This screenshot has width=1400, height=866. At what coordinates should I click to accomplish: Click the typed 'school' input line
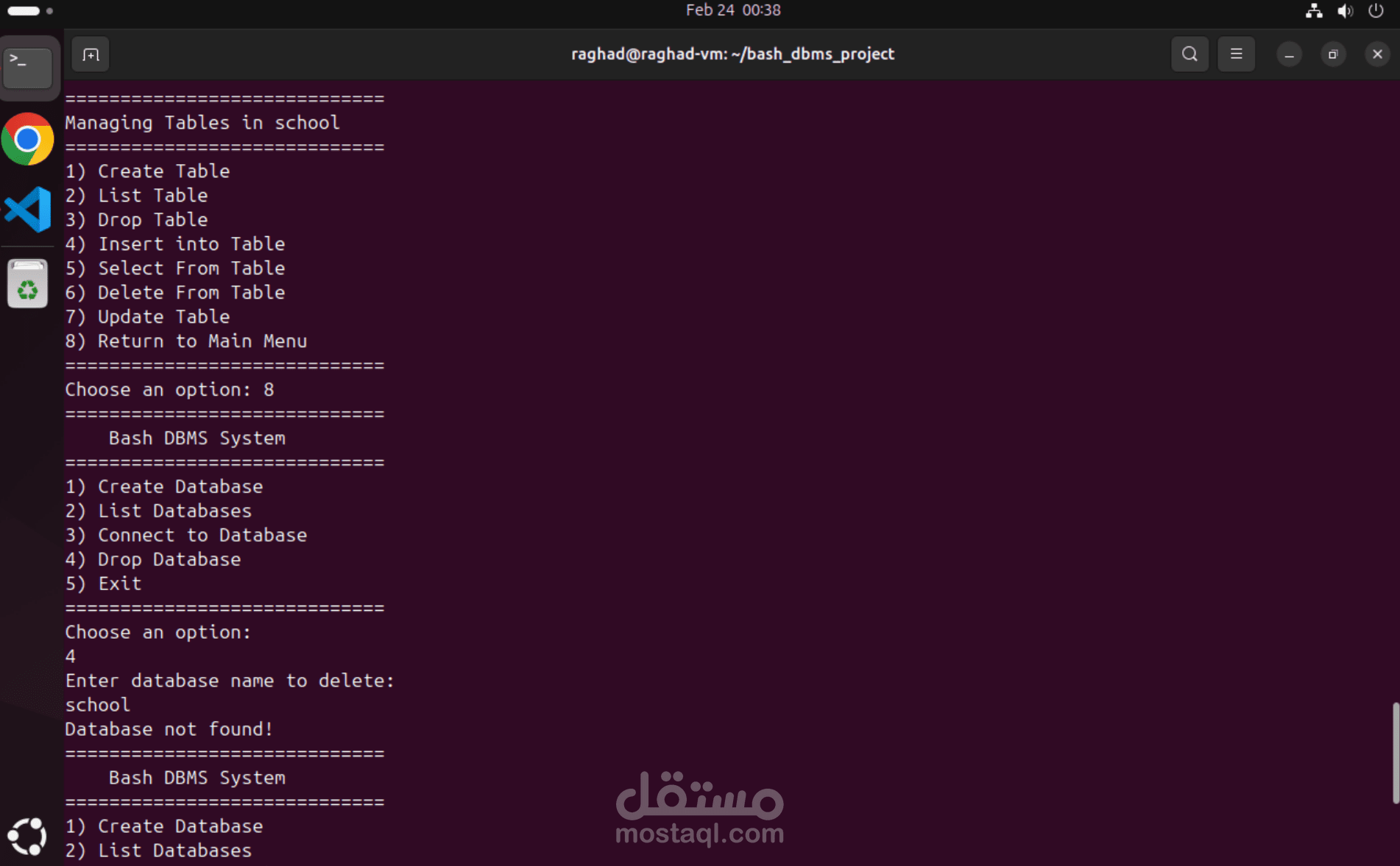pyautogui.click(x=98, y=706)
